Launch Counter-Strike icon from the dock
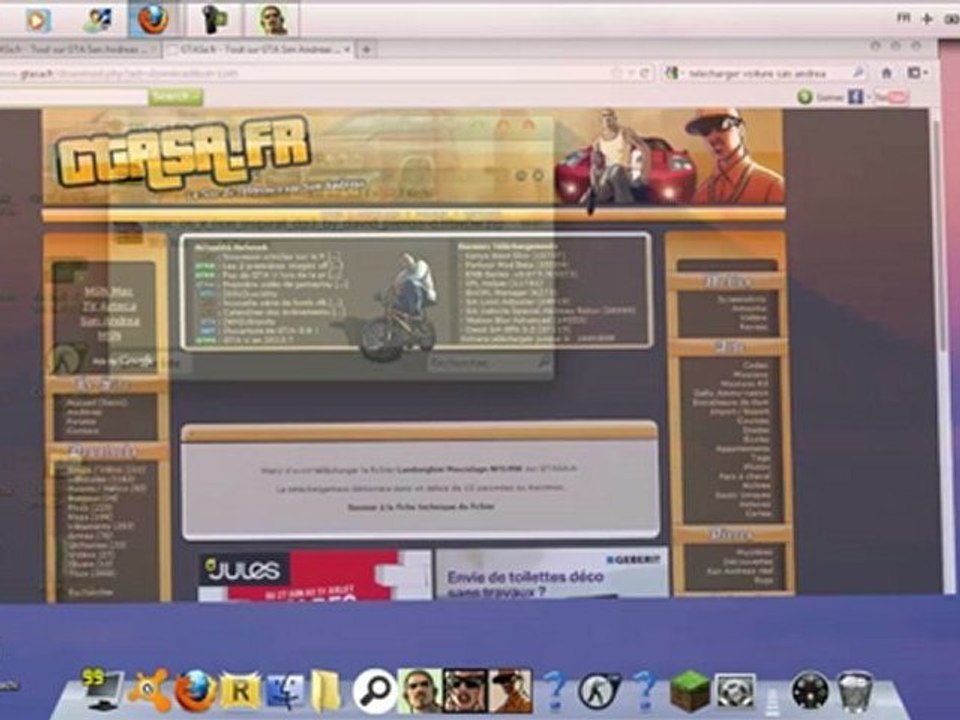 click(599, 691)
